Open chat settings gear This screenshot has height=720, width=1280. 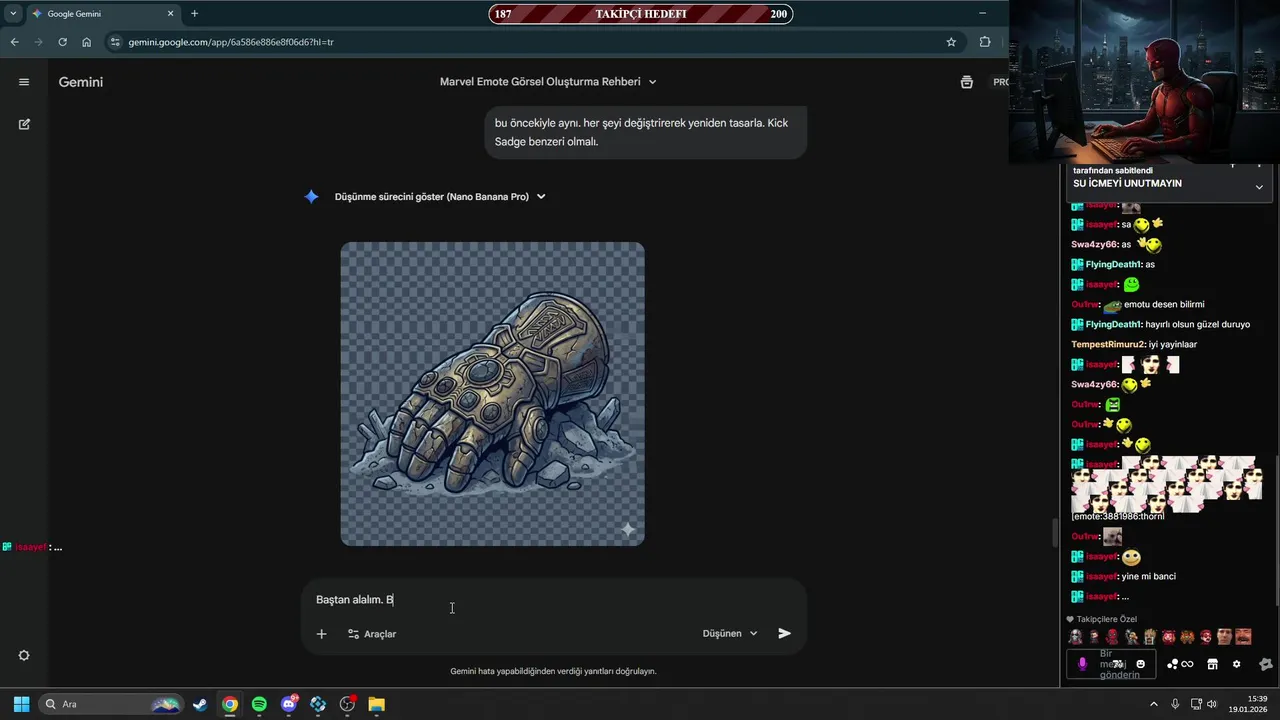(x=1236, y=664)
